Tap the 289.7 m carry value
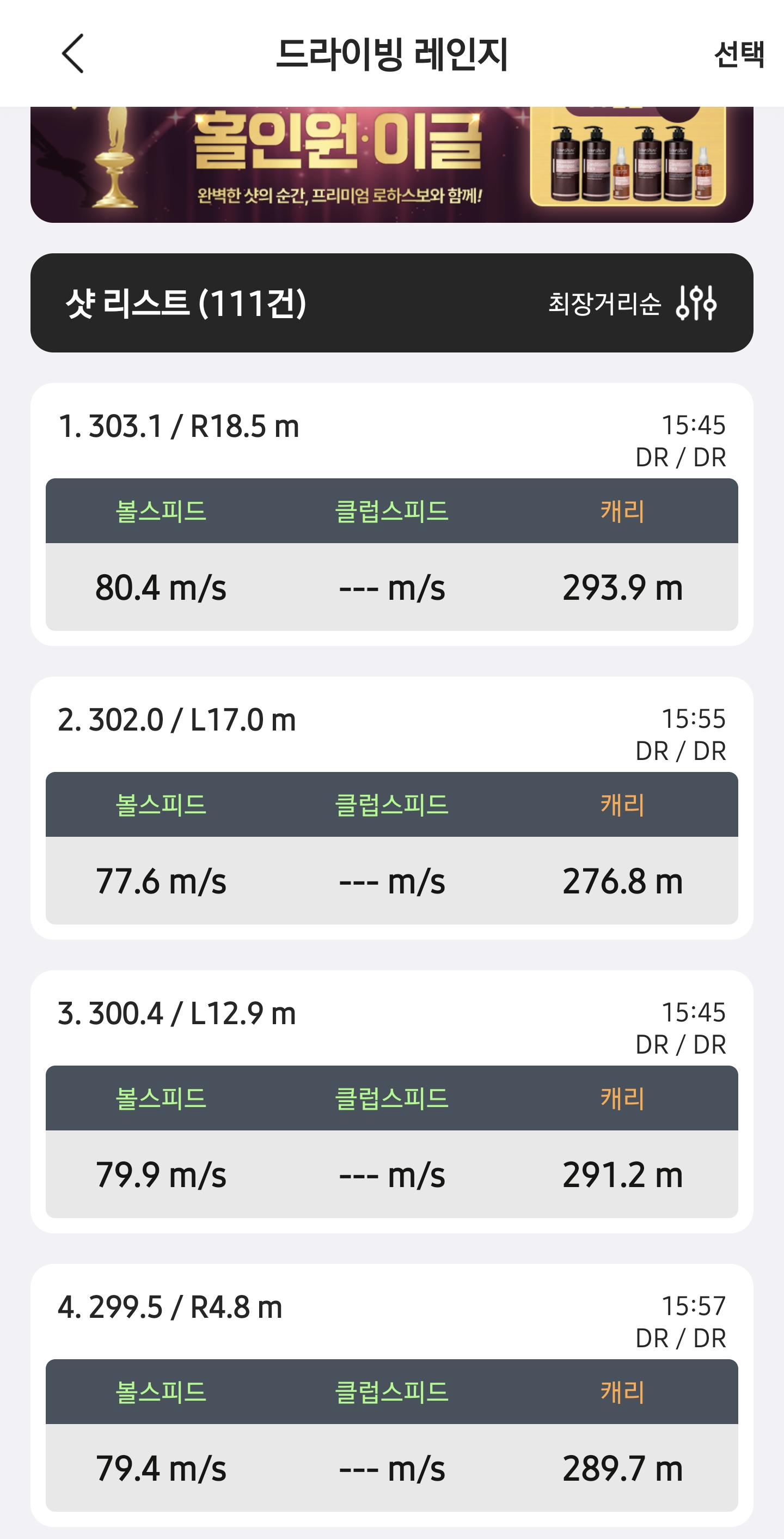The height and width of the screenshot is (1539, 784). 623,1469
